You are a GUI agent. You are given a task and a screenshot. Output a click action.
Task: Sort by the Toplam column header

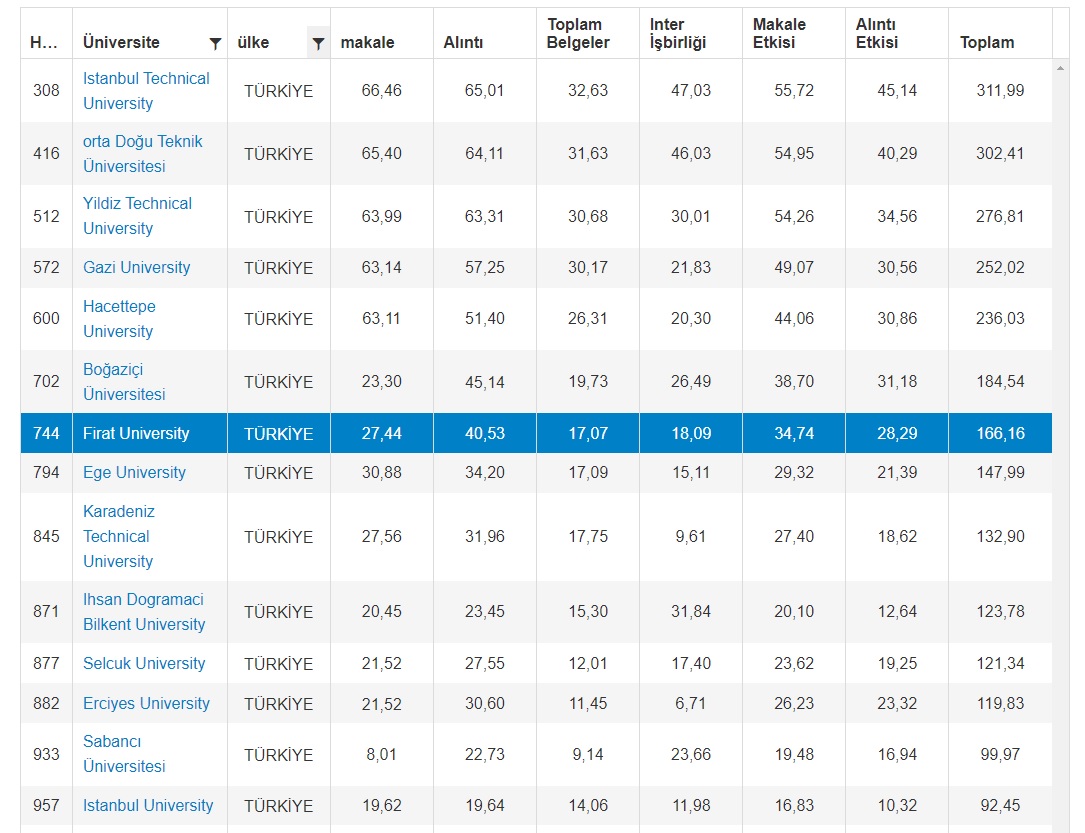pyautogui.click(x=987, y=42)
